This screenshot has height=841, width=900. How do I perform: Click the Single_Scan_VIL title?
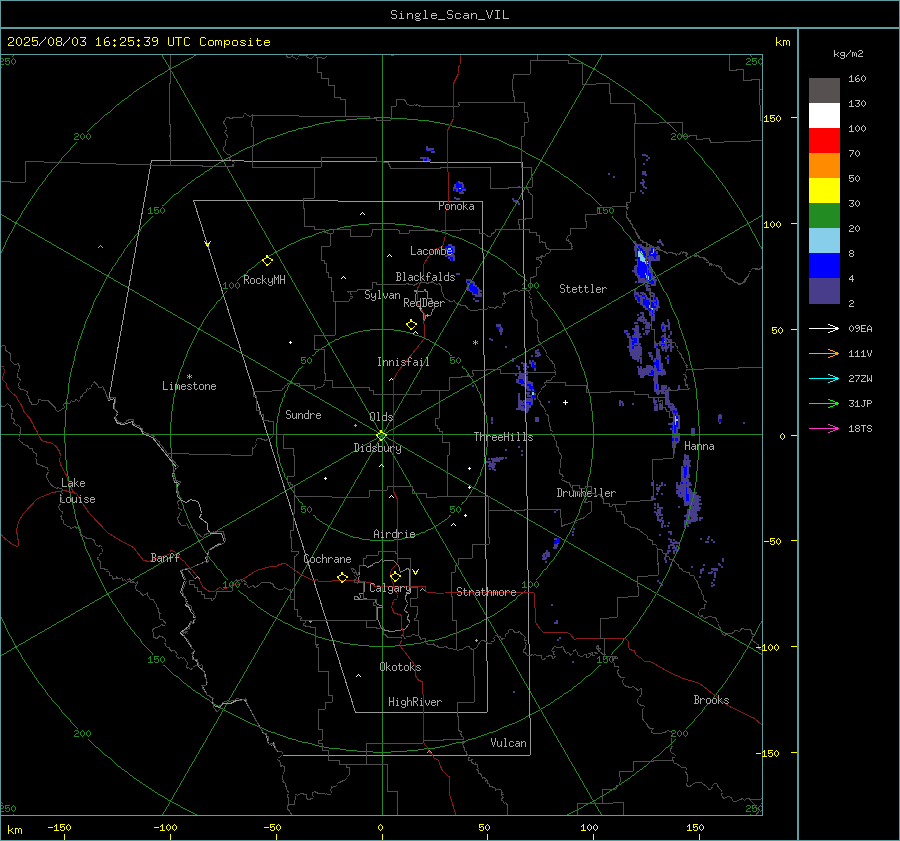[449, 15]
